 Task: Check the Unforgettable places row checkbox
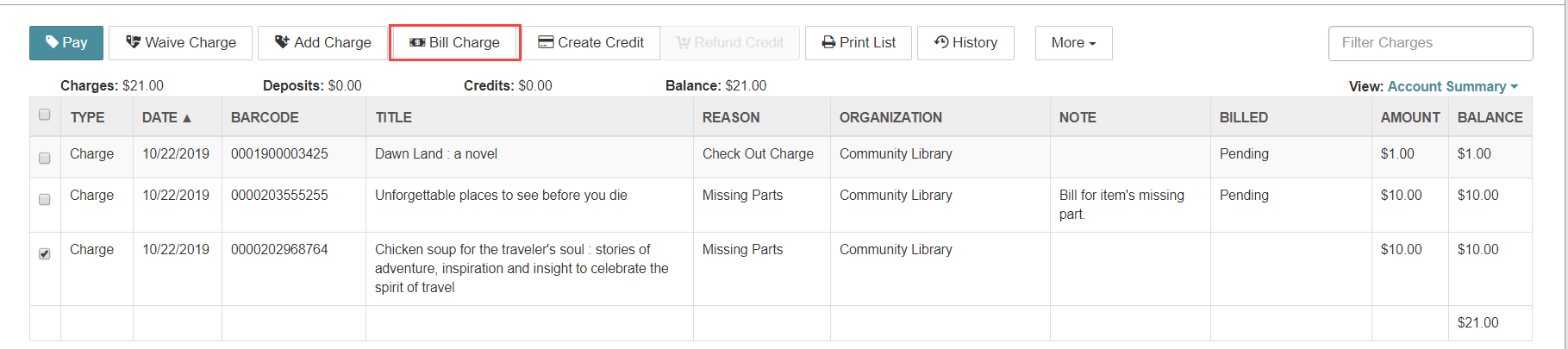[45, 200]
